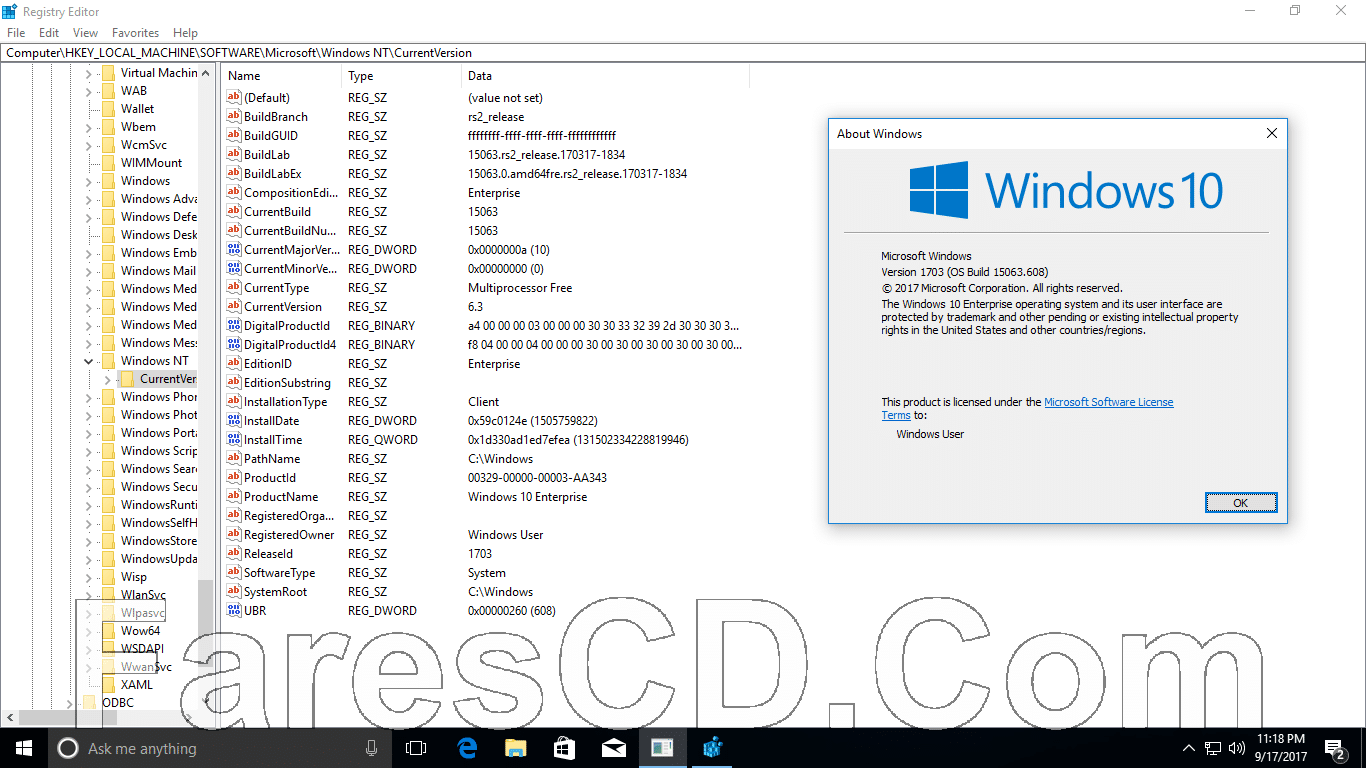Select the WlanSvc tree key

coord(143,595)
